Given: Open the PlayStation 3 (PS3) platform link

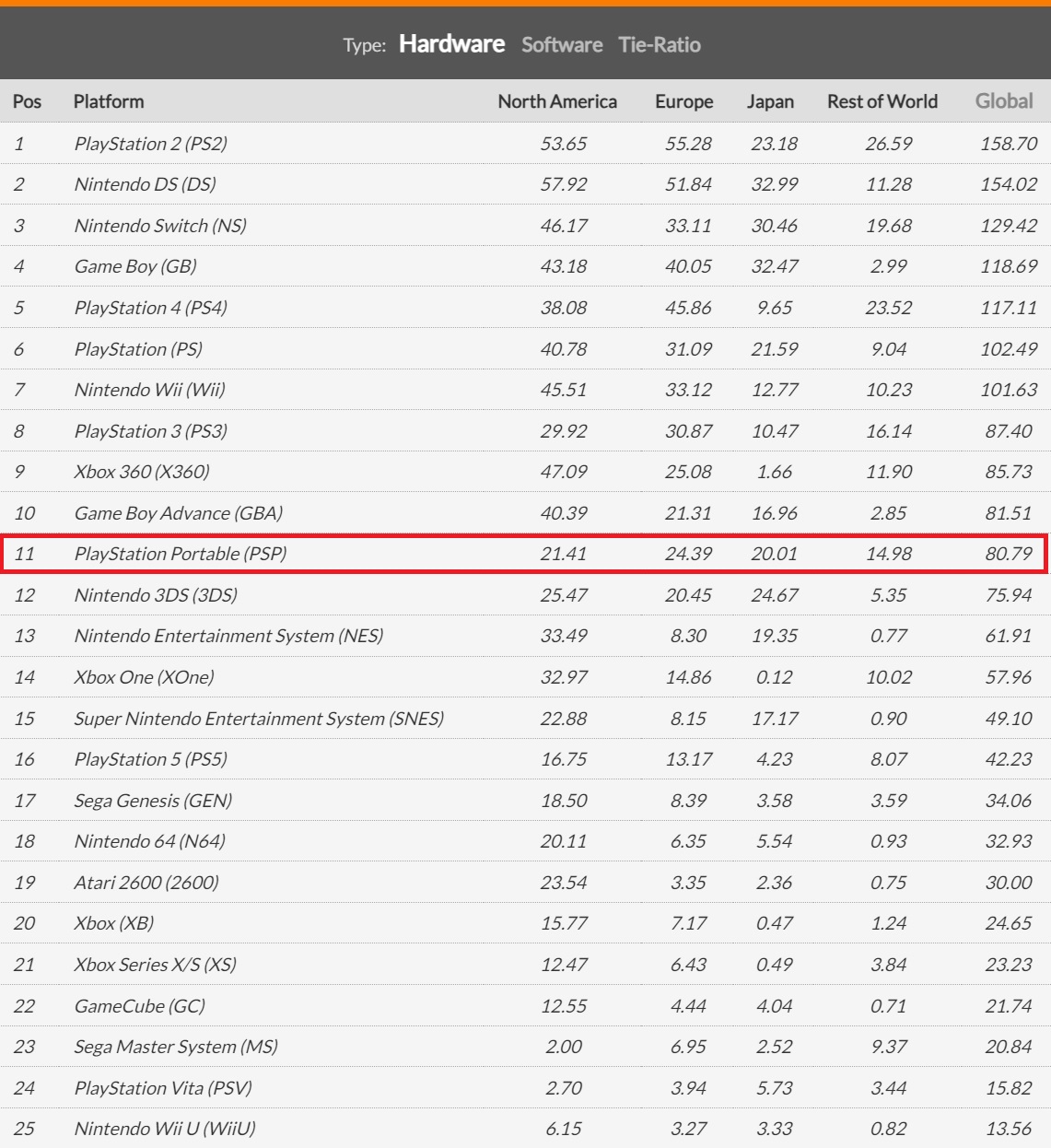Looking at the screenshot, I should (151, 431).
